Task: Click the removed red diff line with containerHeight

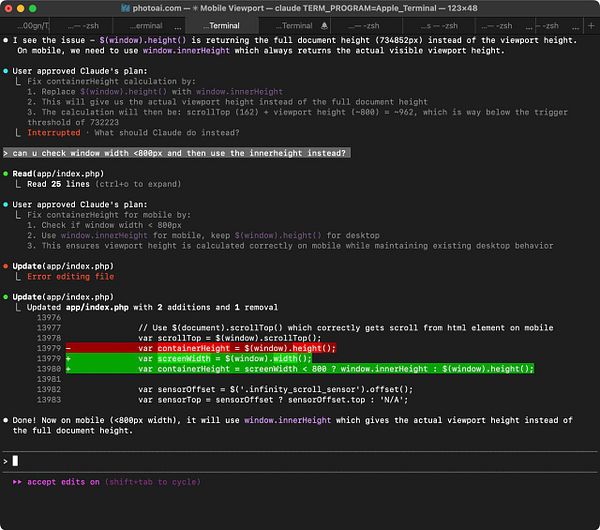Action: [x=201, y=348]
